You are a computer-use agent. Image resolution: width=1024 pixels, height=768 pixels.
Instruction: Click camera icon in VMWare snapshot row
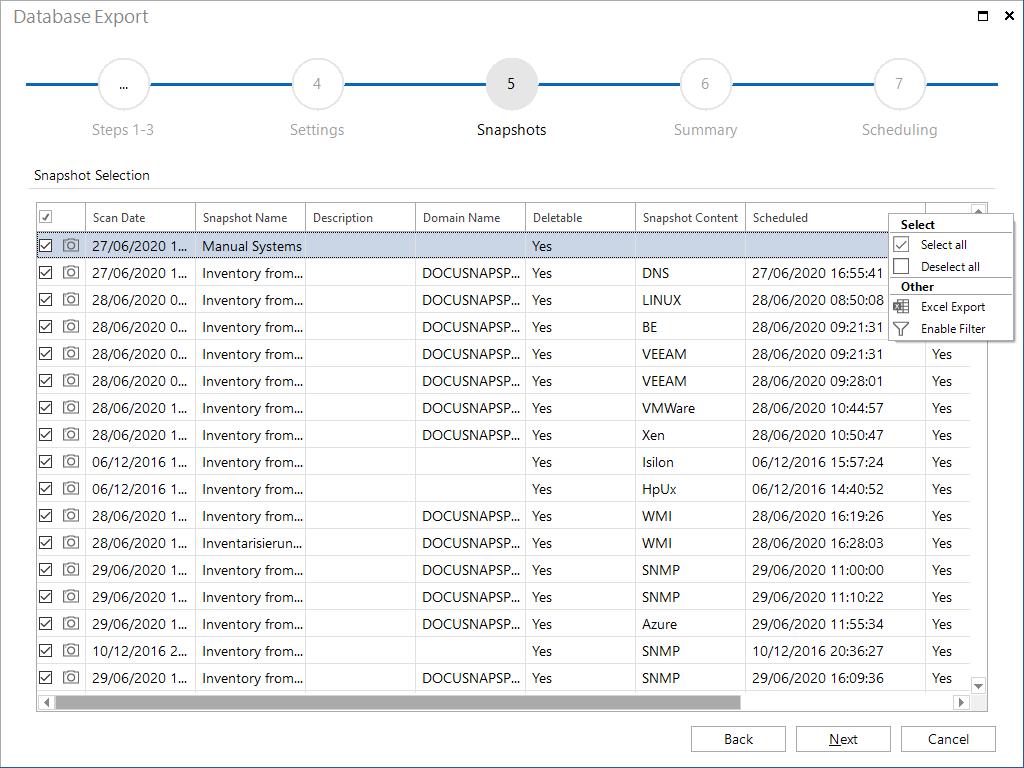(x=71, y=408)
